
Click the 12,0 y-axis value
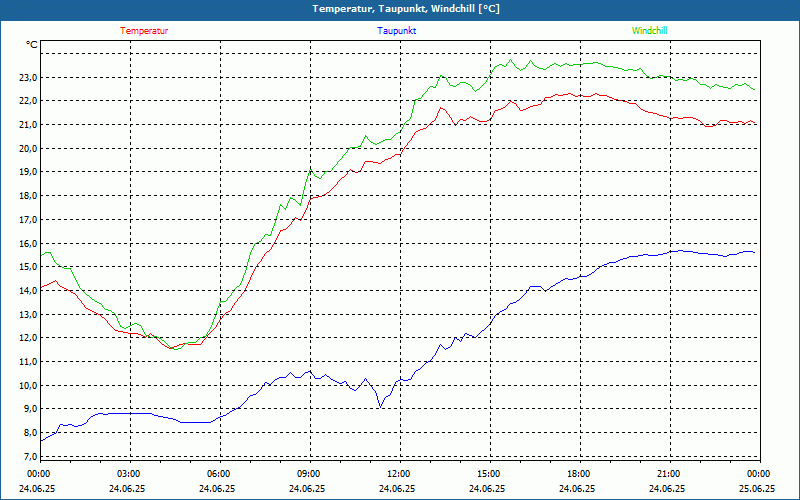[28, 338]
